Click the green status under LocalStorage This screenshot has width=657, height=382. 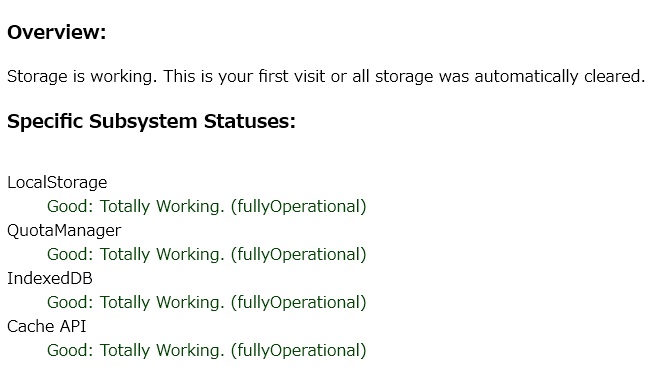pos(207,206)
